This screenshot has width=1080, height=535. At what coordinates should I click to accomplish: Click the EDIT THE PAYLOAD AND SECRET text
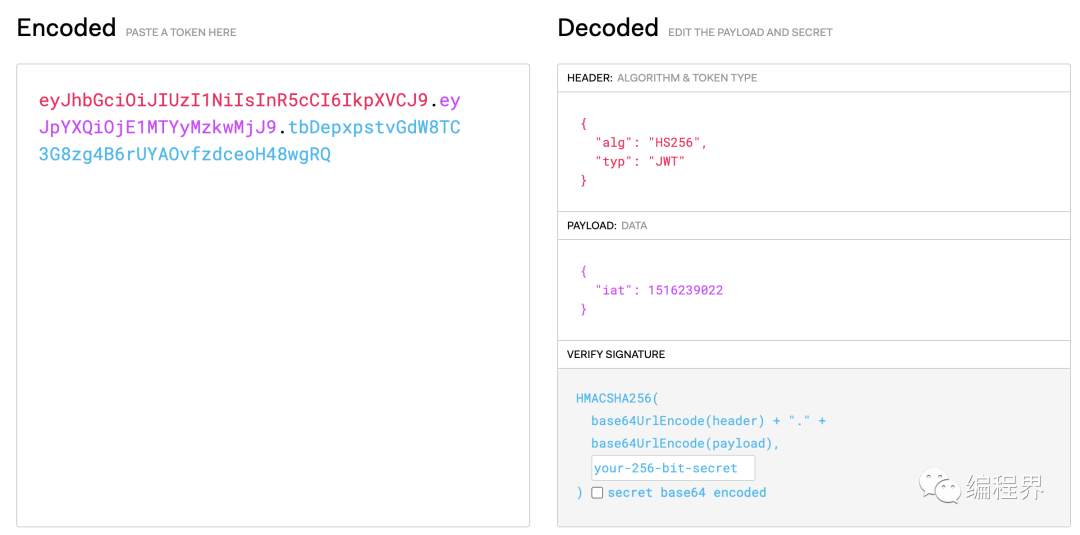[750, 33]
